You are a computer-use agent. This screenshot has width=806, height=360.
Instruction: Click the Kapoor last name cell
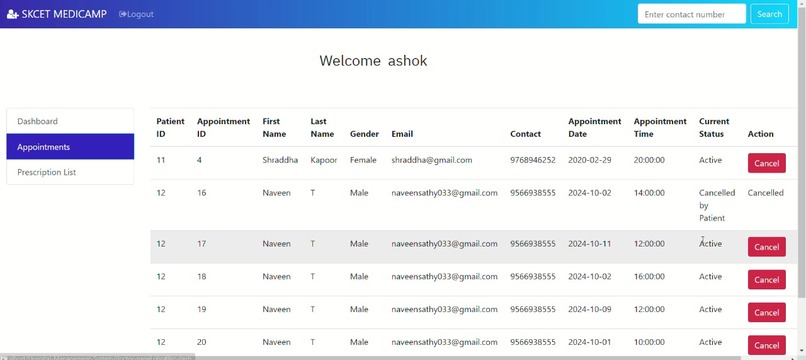[324, 160]
